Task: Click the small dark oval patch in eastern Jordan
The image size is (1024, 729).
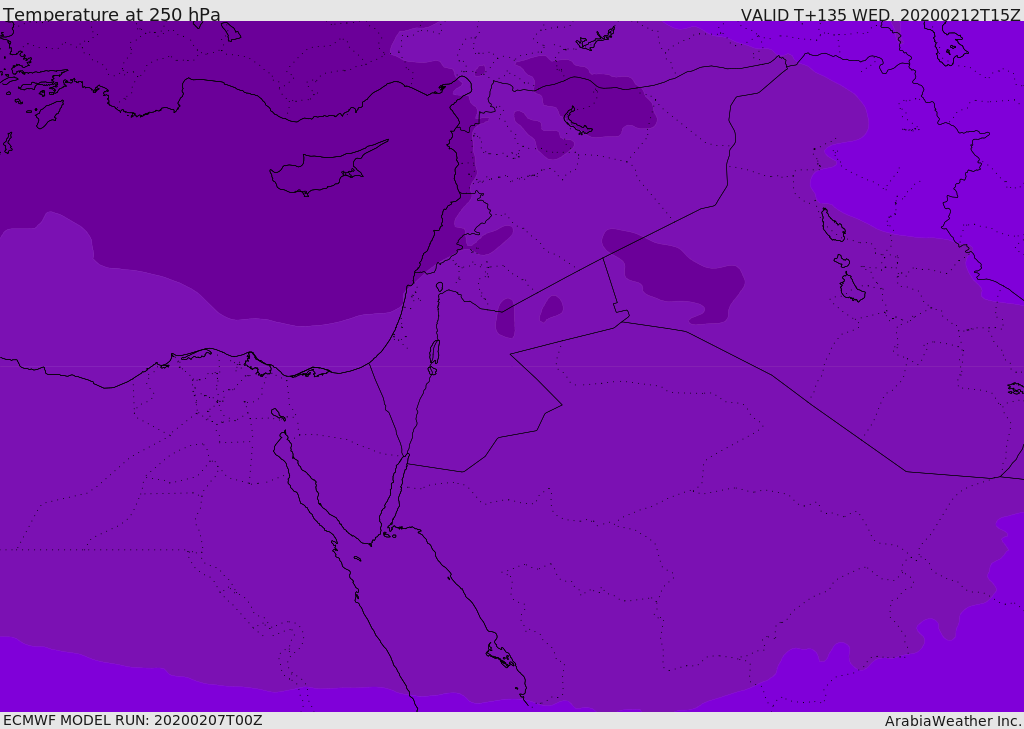Action: 552,308
